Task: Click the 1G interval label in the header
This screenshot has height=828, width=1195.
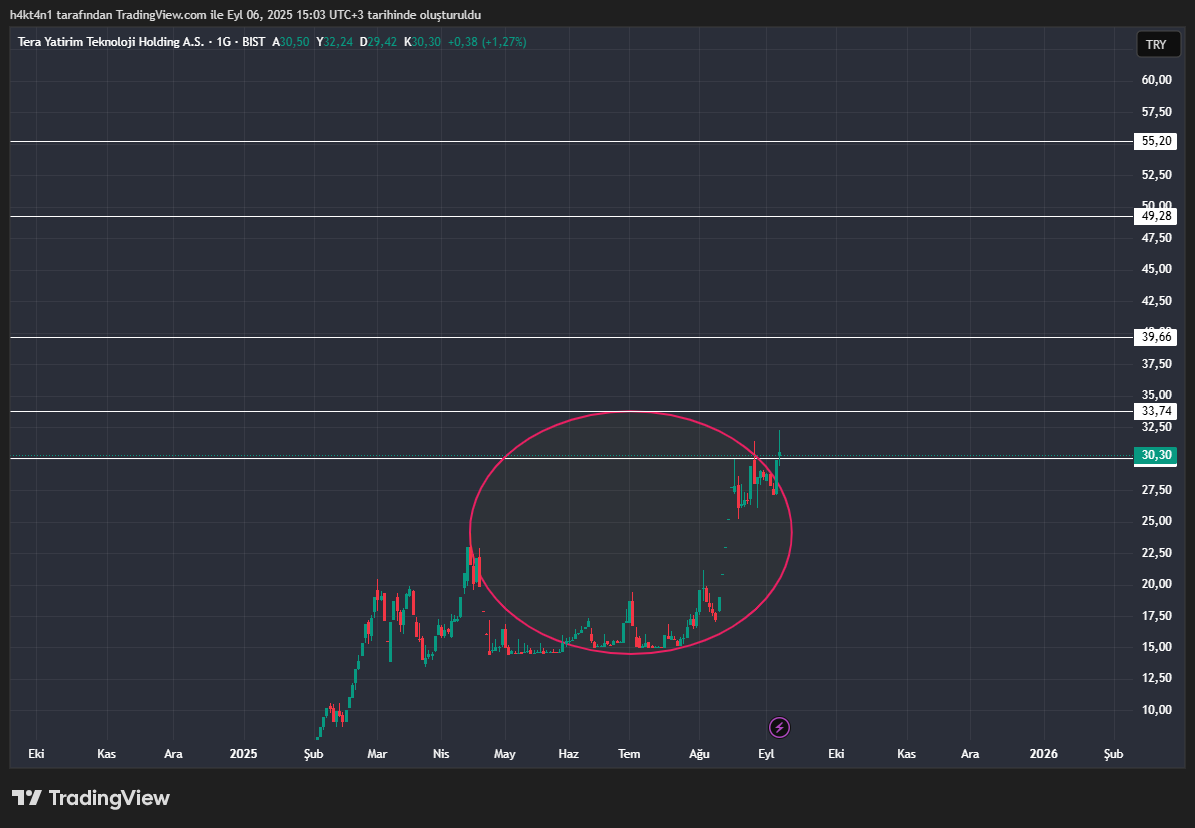Action: 223,42
